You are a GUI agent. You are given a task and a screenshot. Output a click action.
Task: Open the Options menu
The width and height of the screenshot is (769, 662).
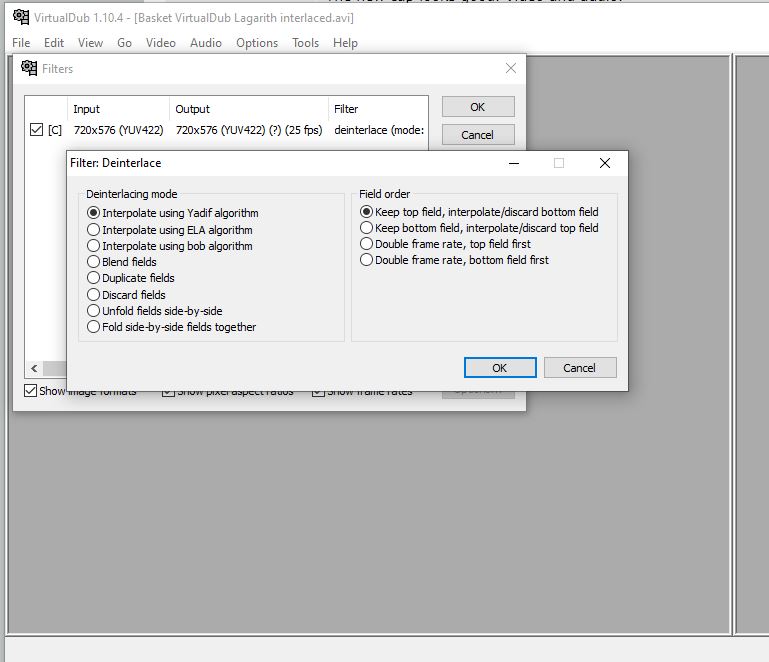[257, 43]
